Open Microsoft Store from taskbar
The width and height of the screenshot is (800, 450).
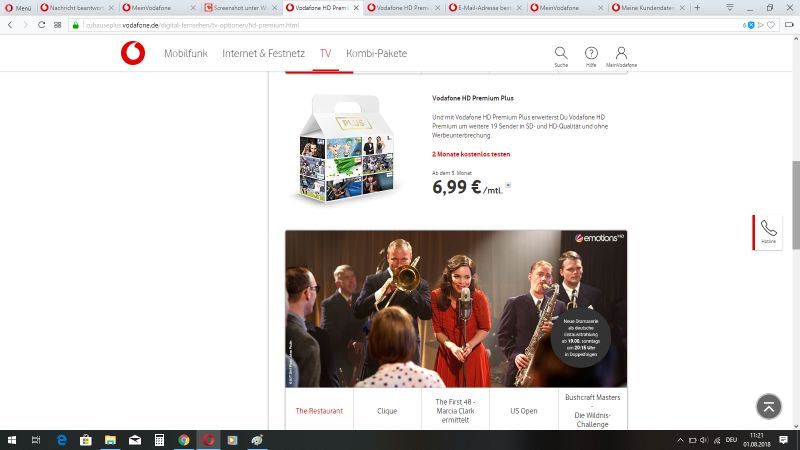(x=86, y=440)
